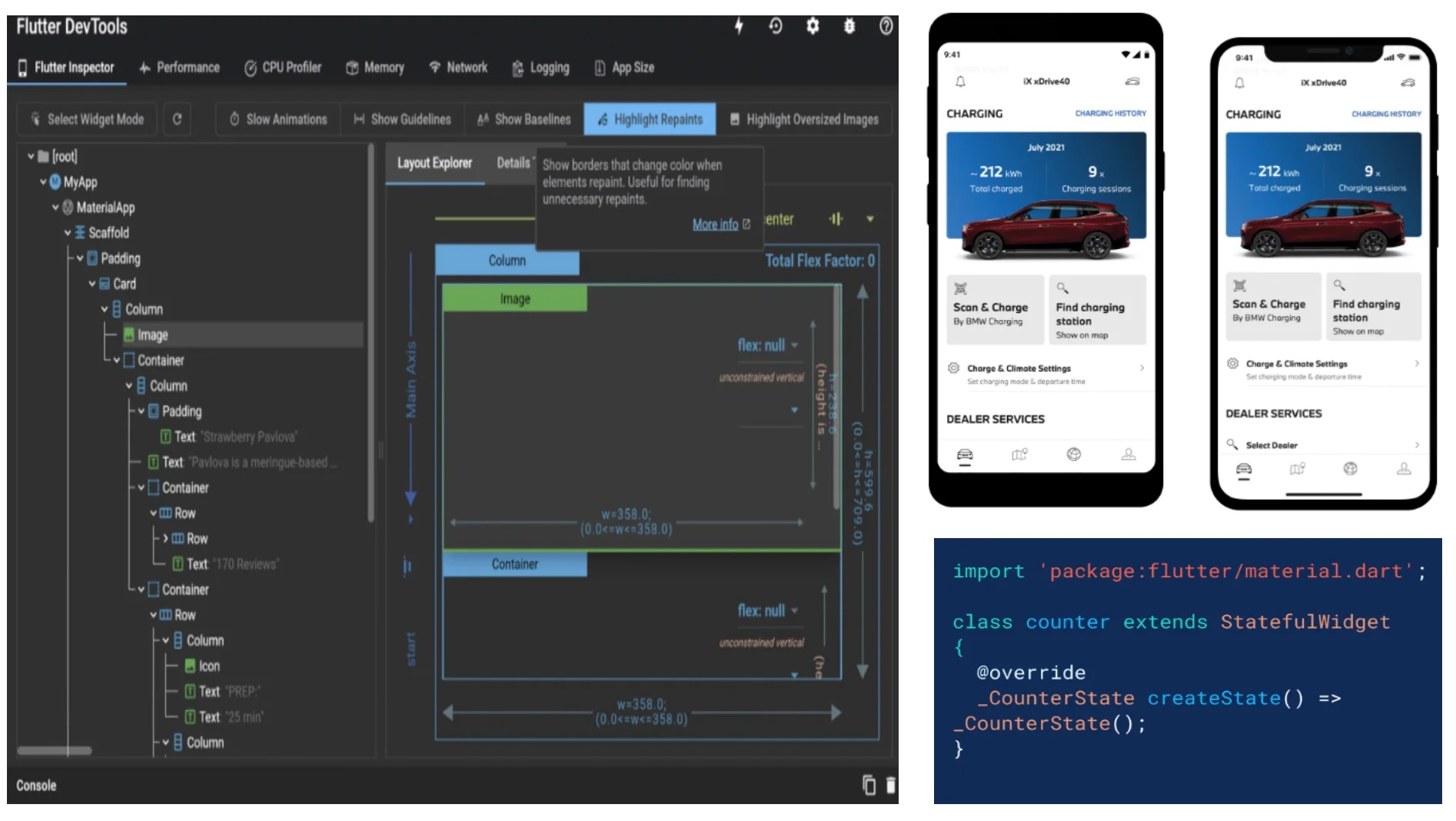Open the help question mark icon
Screen dimensions: 1456x821
click(886, 27)
